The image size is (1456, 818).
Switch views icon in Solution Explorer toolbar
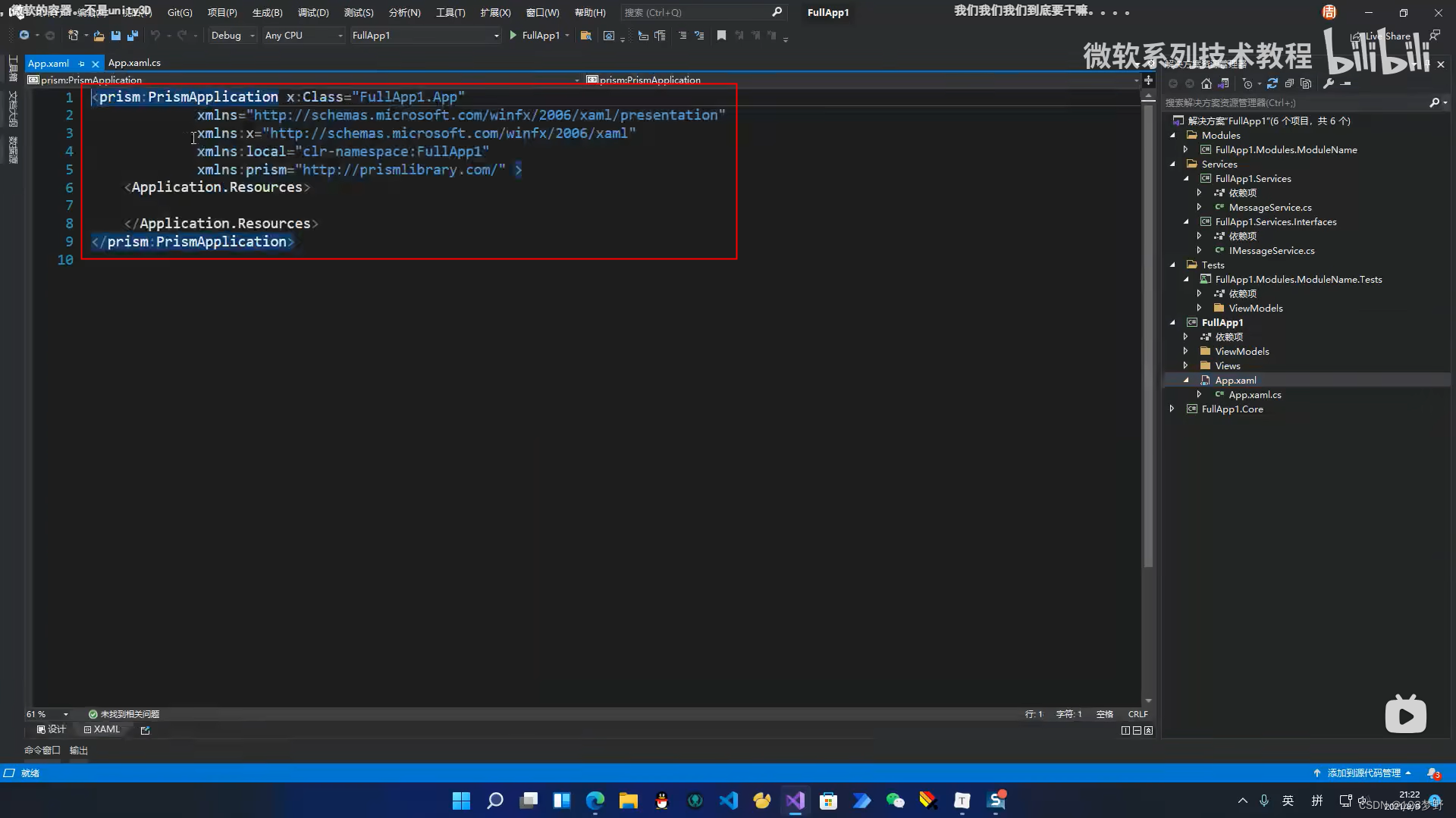[1223, 83]
